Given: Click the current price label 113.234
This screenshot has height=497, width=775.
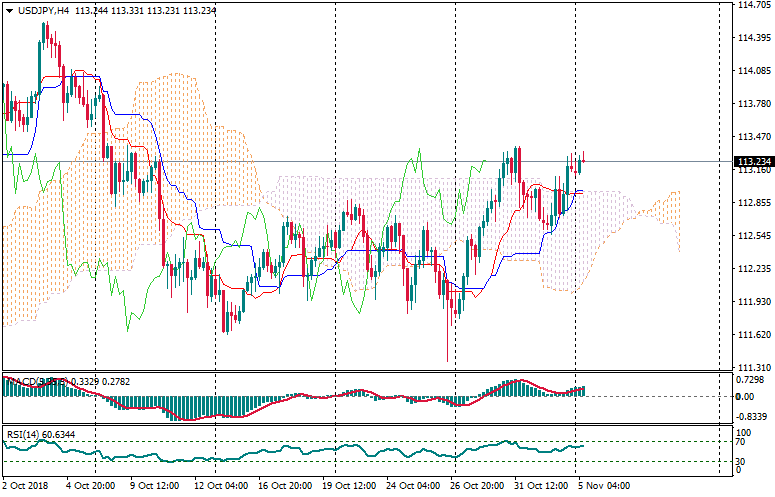Looking at the screenshot, I should click(x=753, y=162).
